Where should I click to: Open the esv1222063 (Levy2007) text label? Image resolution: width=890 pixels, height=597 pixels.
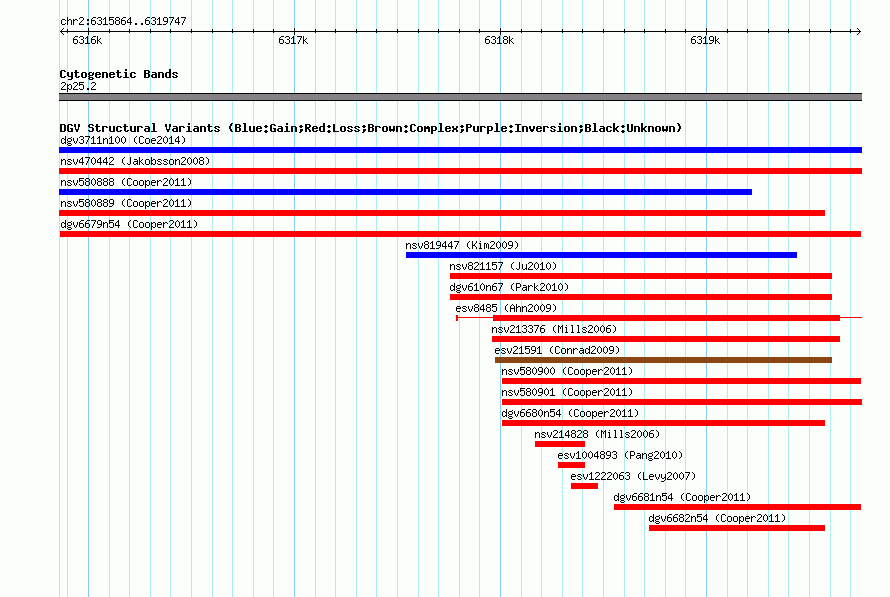point(633,476)
